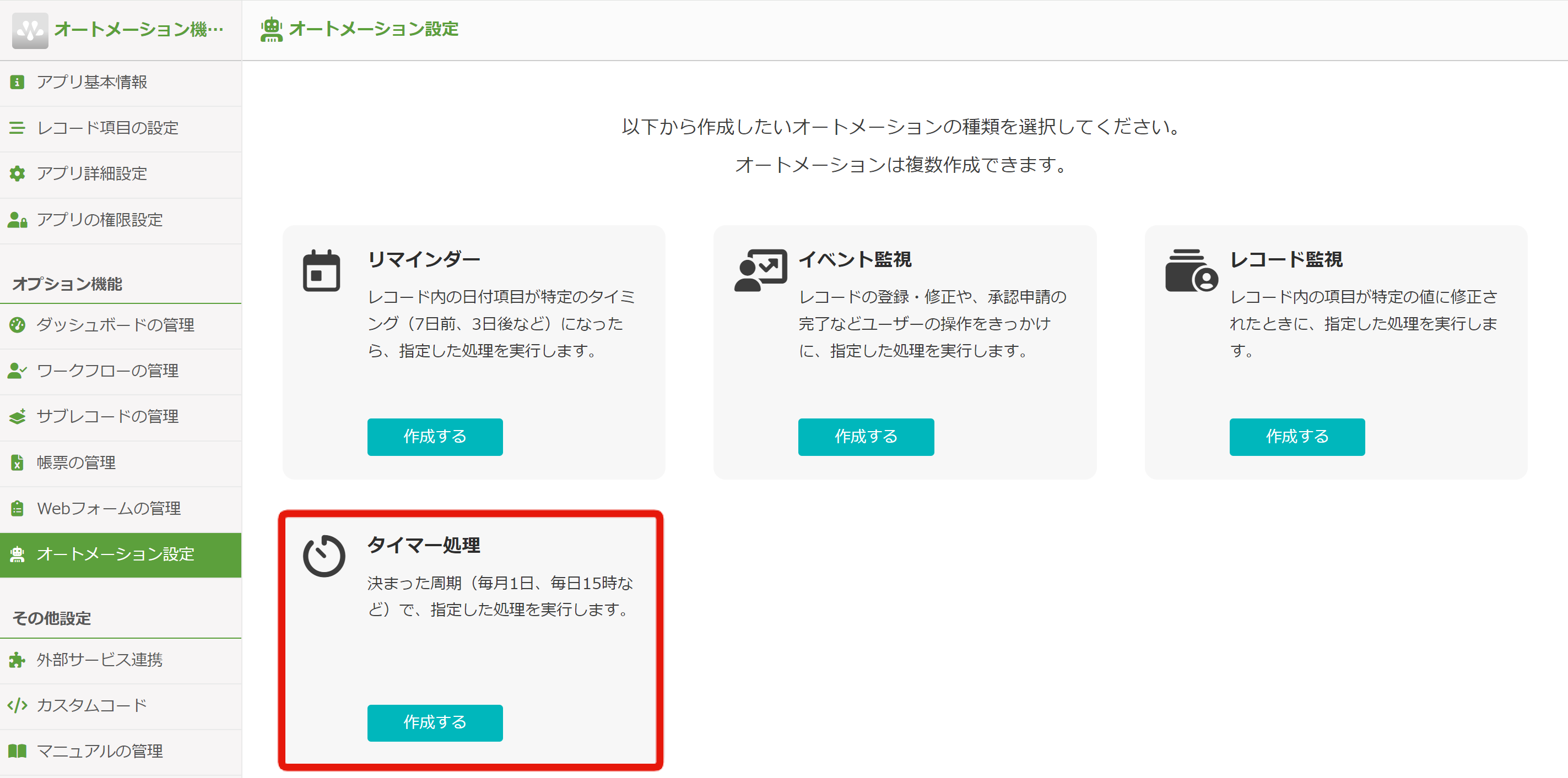Click the record-user icon on レコード監視 card

(1191, 271)
